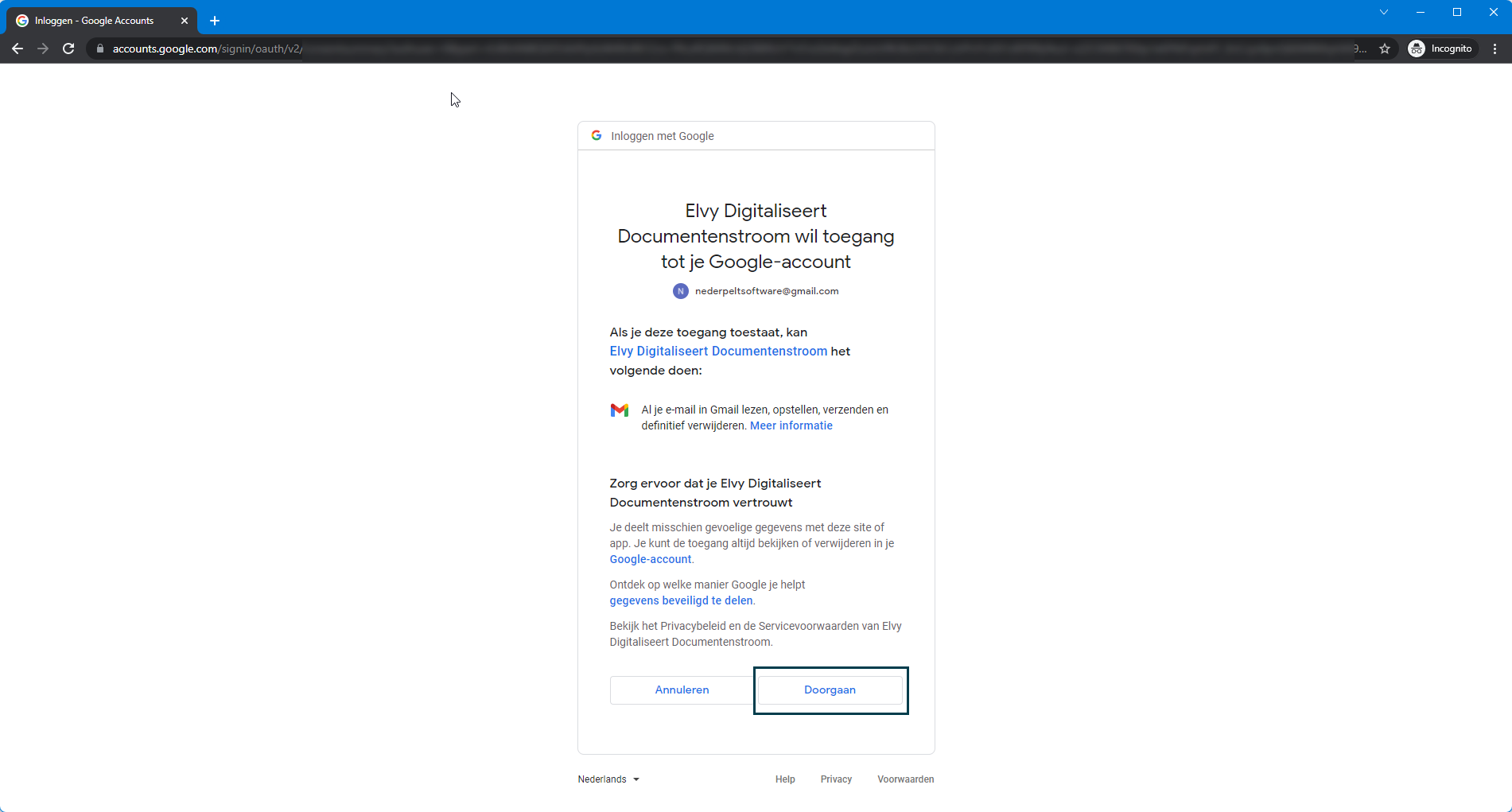
Task: Open the Incognito profile indicator
Action: (x=1442, y=49)
